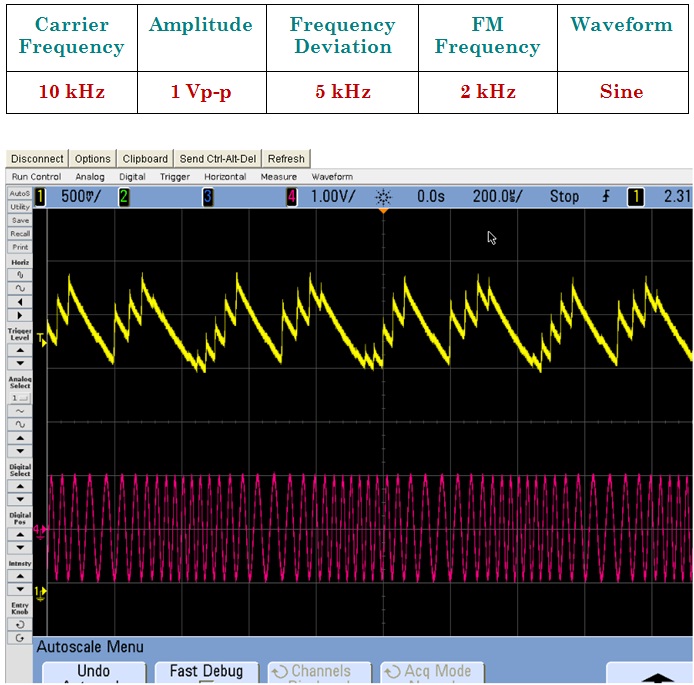This screenshot has height=685, width=694.
Task: Click Digital Select down arrow
Action: (x=19, y=499)
